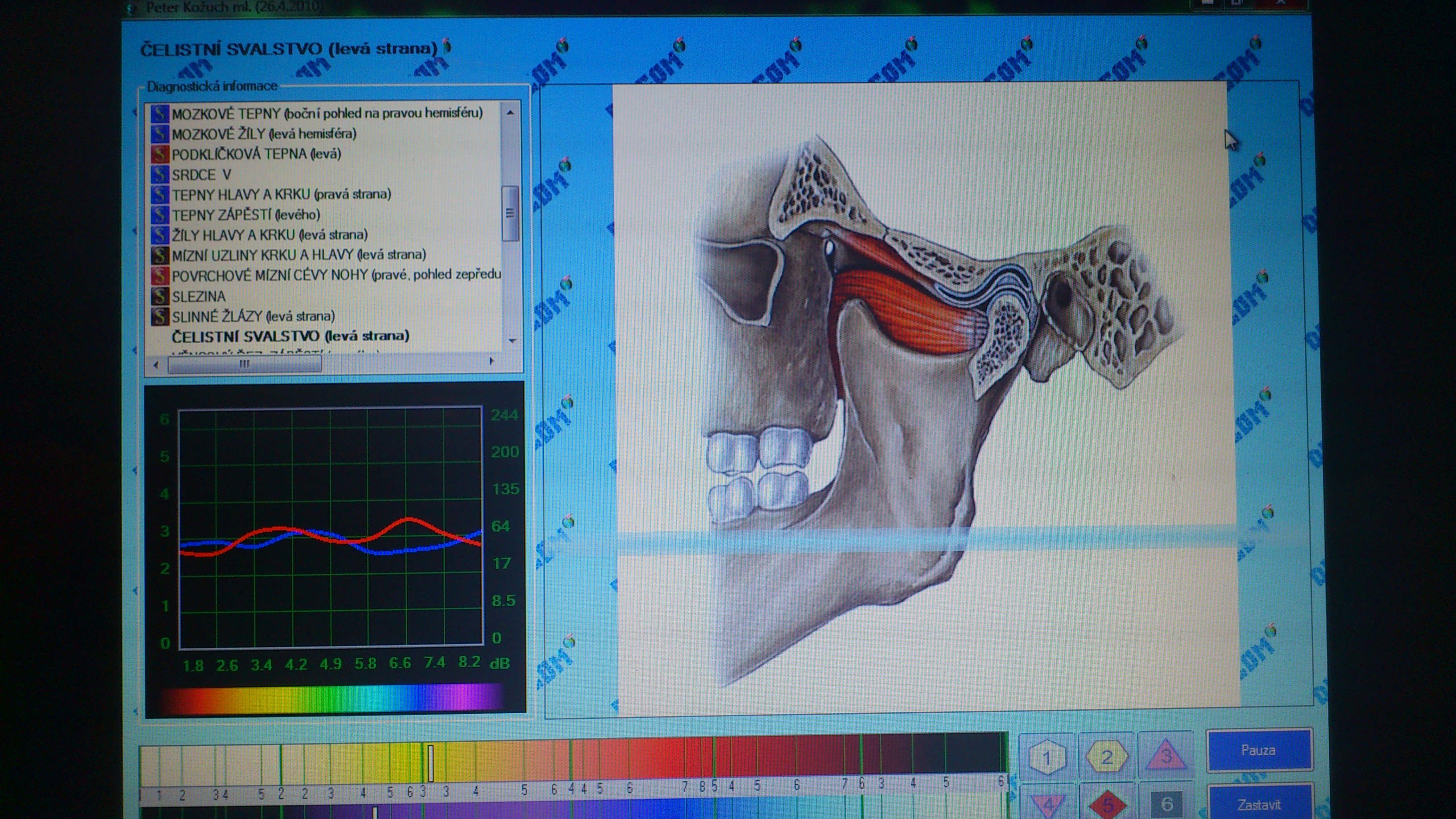Open TEPNY HLAVY A KRKU (pravá strana) entry
Image resolution: width=1456 pixels, height=819 pixels.
tap(281, 194)
